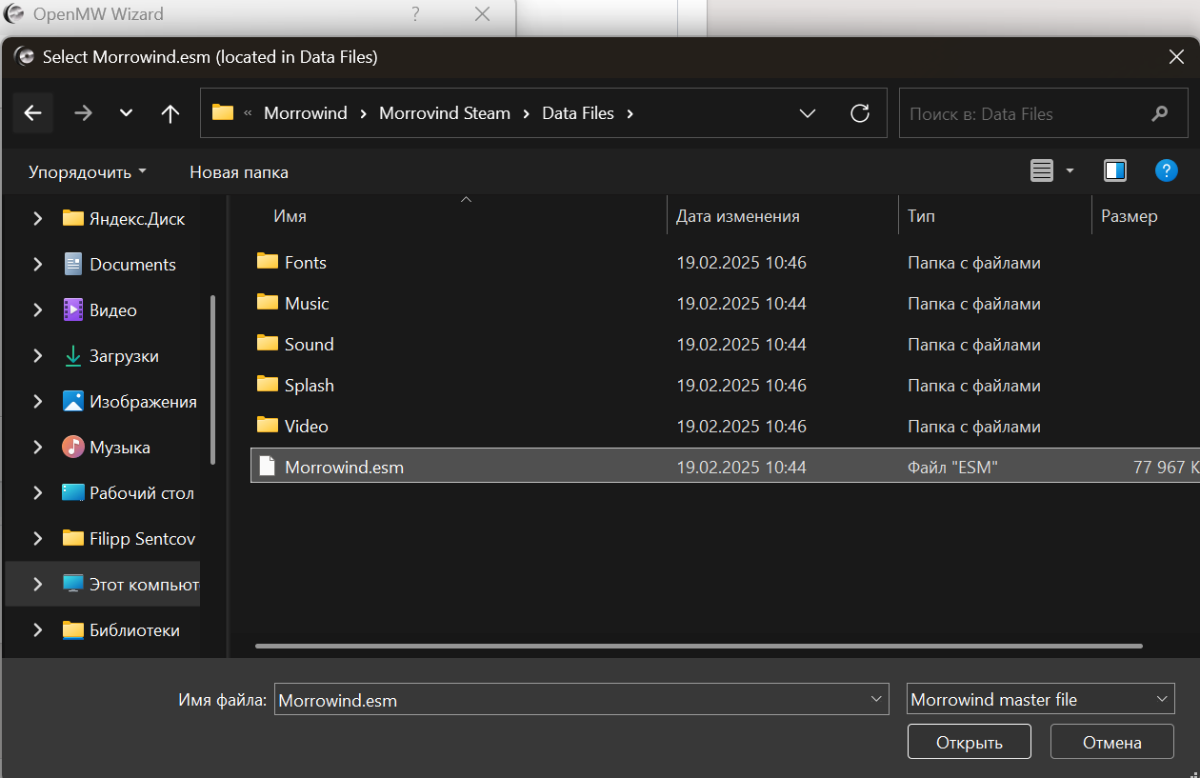Sort files by Дата изменения column

point(738,216)
